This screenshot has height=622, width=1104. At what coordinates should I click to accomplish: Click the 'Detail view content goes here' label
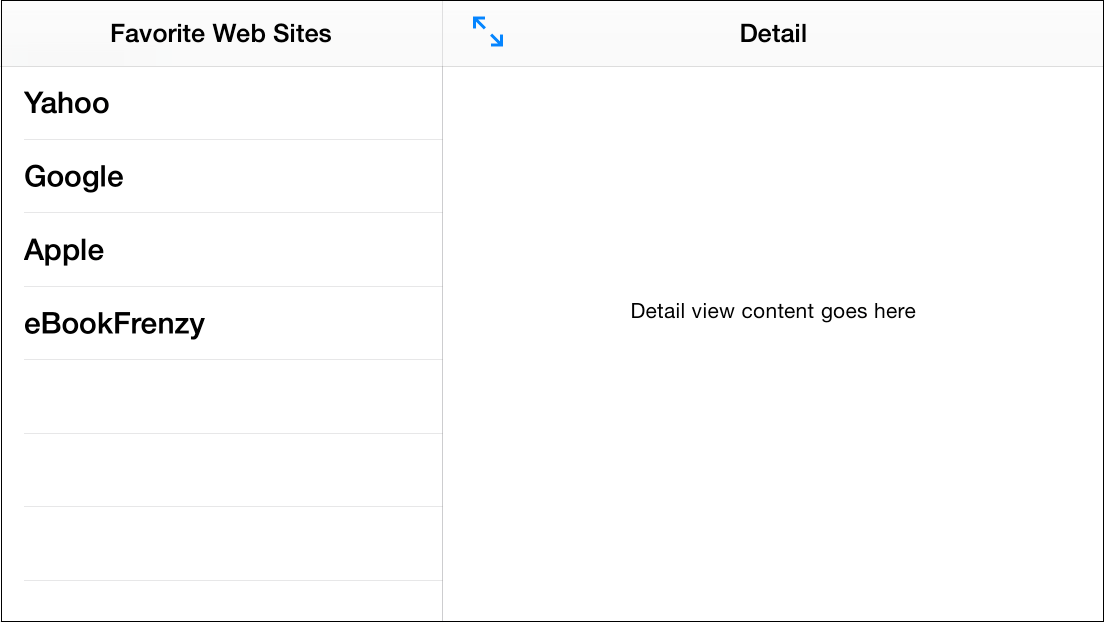click(773, 311)
